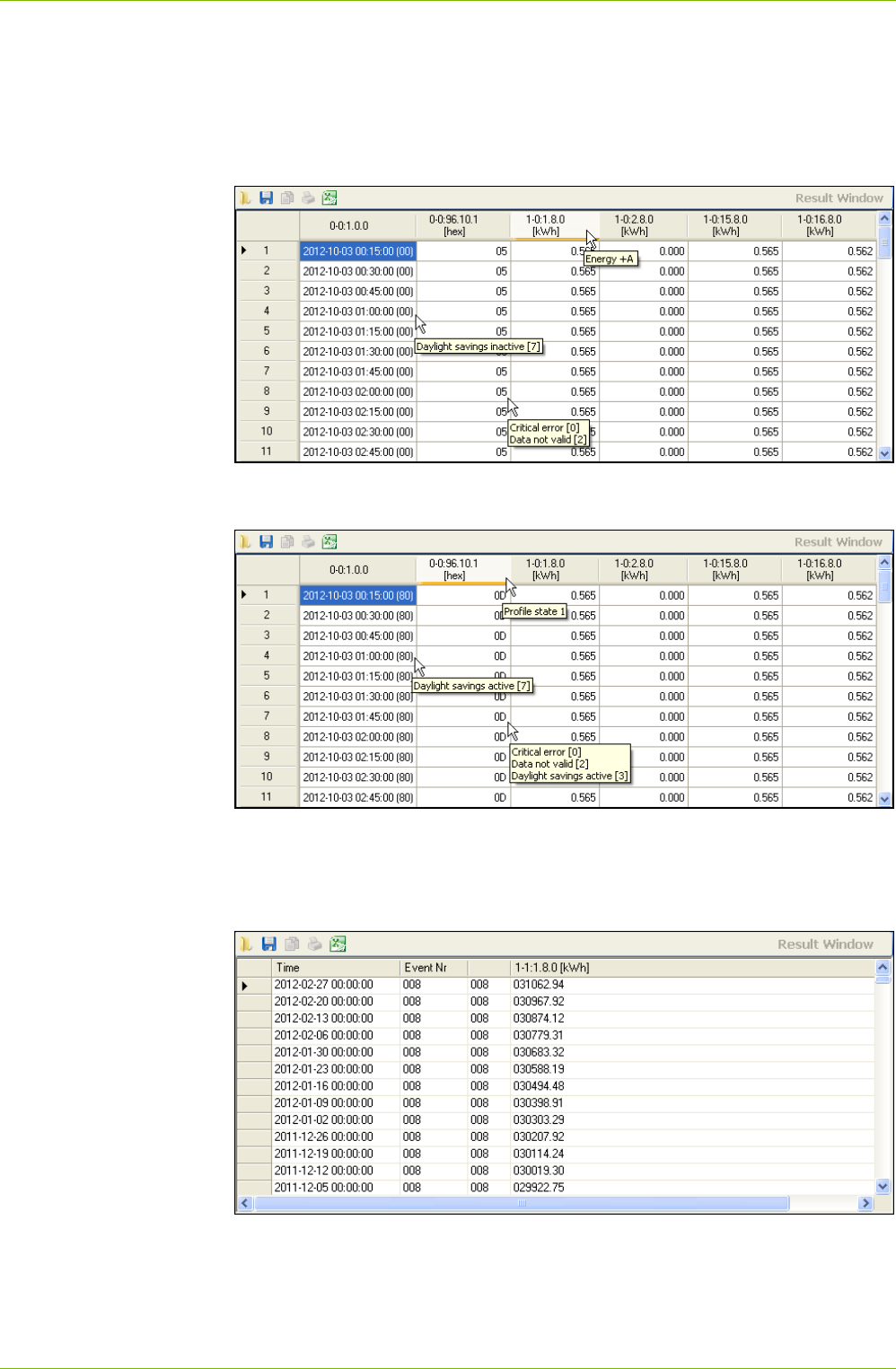Click the Excel export icon in the Event Nr window
The height and width of the screenshot is (1369, 896).
[337, 944]
